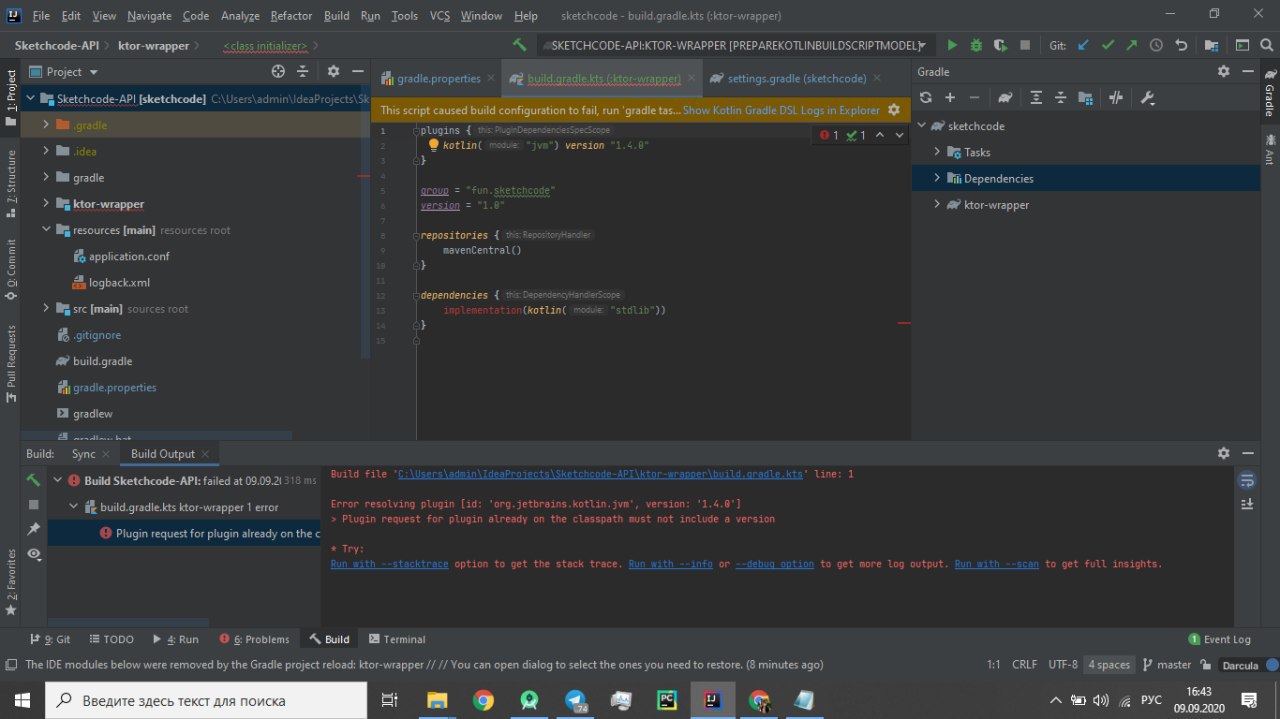Click the Git Rollback undo arrow
1280x719 pixels.
pyautogui.click(x=1181, y=45)
